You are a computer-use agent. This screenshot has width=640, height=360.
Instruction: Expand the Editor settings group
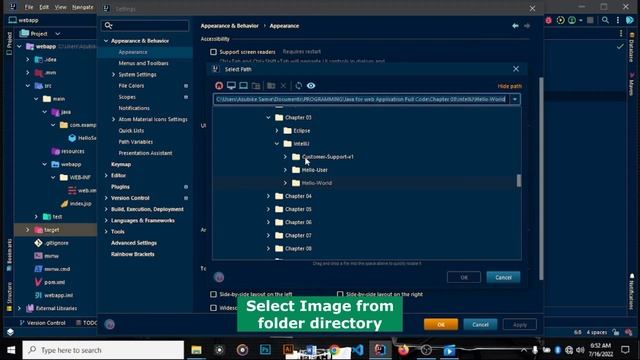click(106, 176)
